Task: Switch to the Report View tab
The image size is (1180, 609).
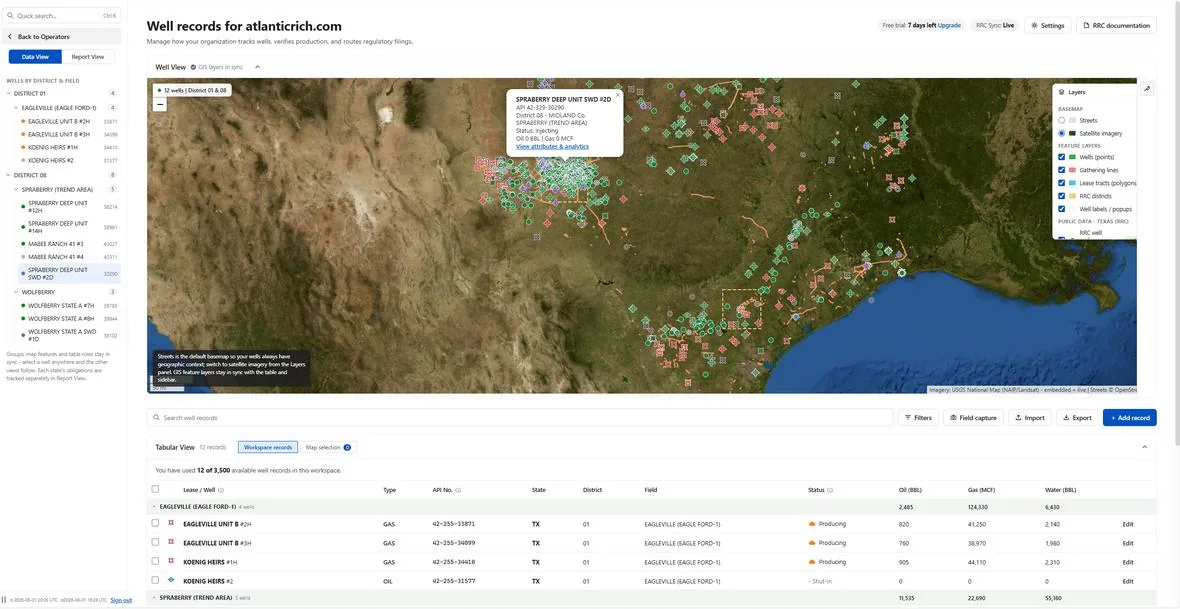Action: click(88, 56)
